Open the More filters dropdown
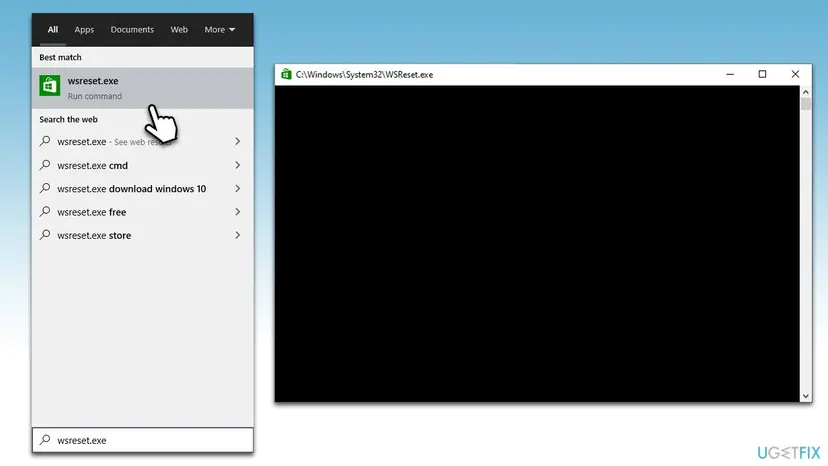The image size is (828, 466). click(220, 30)
